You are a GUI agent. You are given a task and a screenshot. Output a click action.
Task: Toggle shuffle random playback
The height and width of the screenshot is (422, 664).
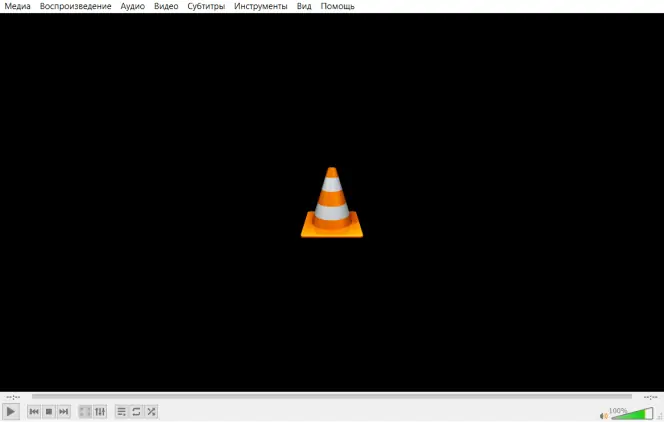[151, 411]
